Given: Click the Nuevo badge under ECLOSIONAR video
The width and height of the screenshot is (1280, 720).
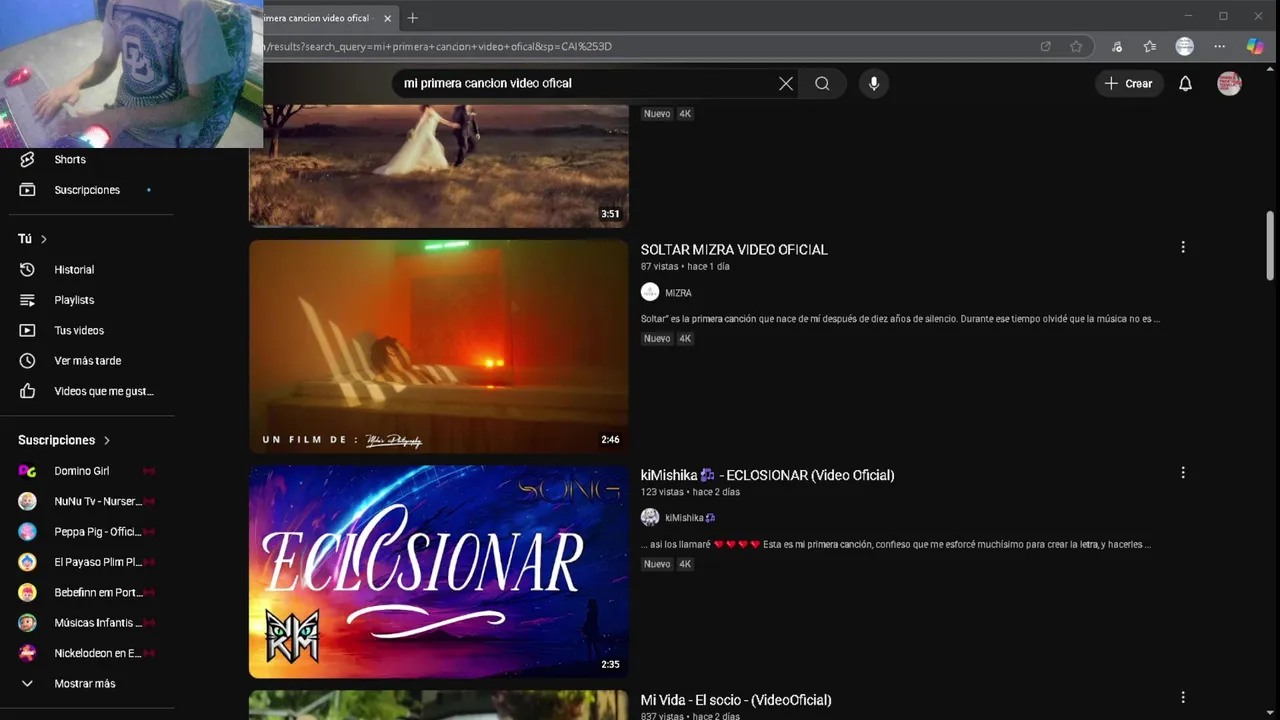Looking at the screenshot, I should pyautogui.click(x=657, y=564).
